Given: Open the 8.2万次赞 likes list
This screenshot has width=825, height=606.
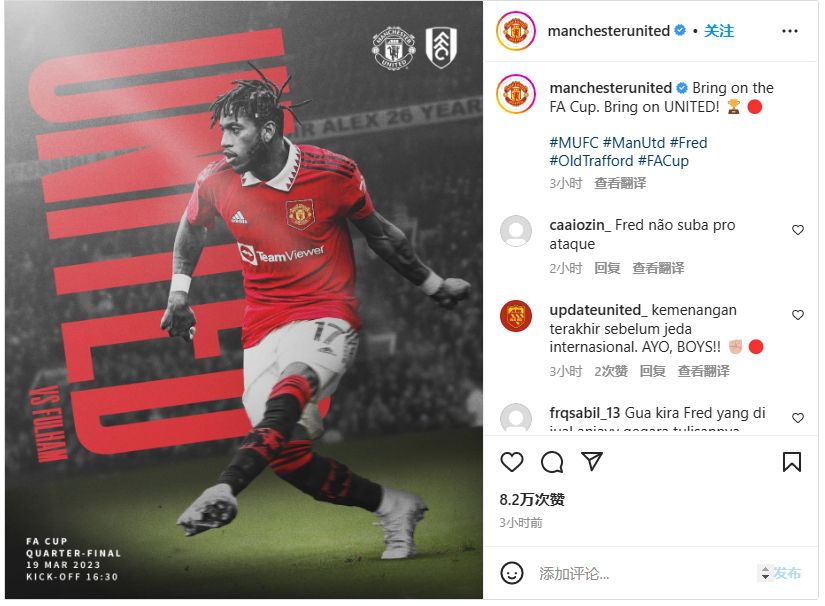Looking at the screenshot, I should pos(532,500).
